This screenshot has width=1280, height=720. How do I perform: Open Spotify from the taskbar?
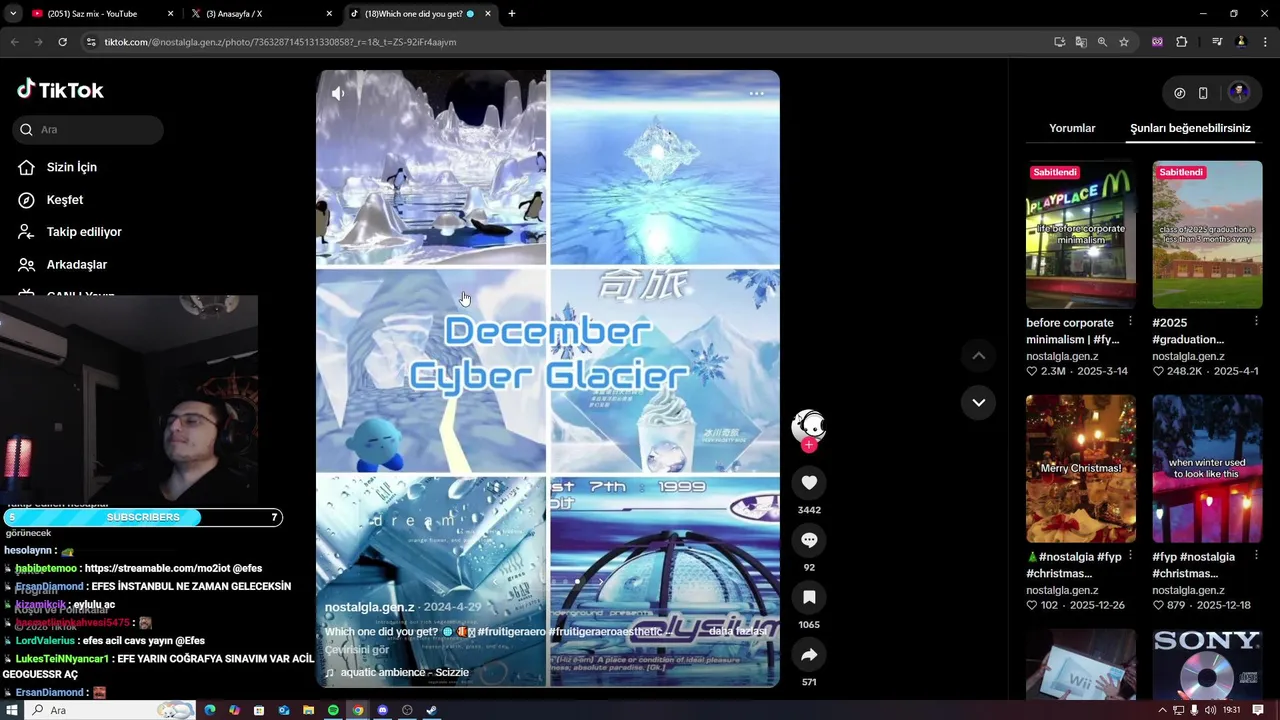coord(333,710)
